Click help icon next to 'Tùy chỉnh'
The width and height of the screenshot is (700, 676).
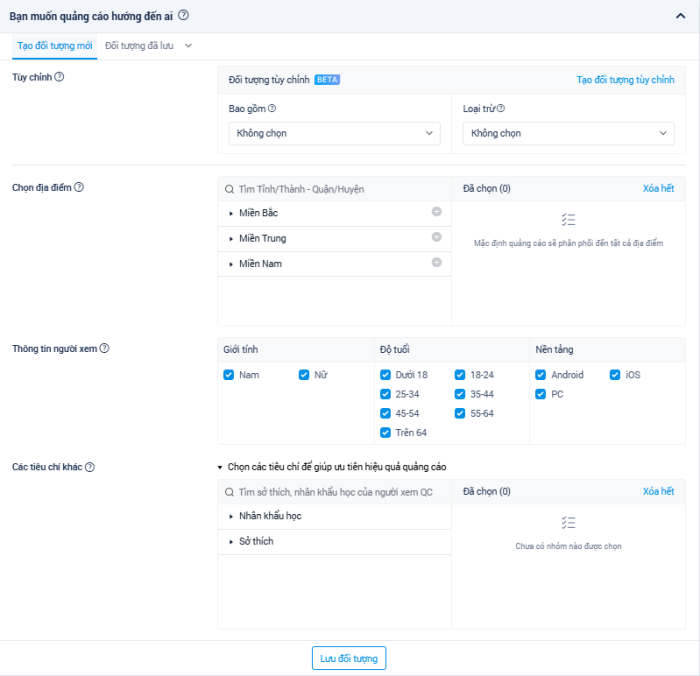tap(59, 77)
